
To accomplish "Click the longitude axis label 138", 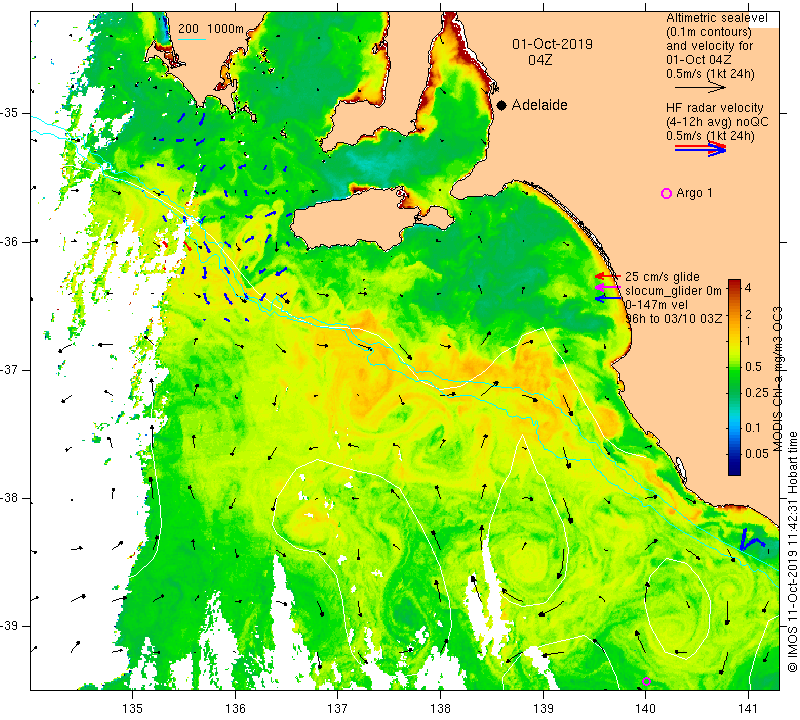I will (440, 708).
